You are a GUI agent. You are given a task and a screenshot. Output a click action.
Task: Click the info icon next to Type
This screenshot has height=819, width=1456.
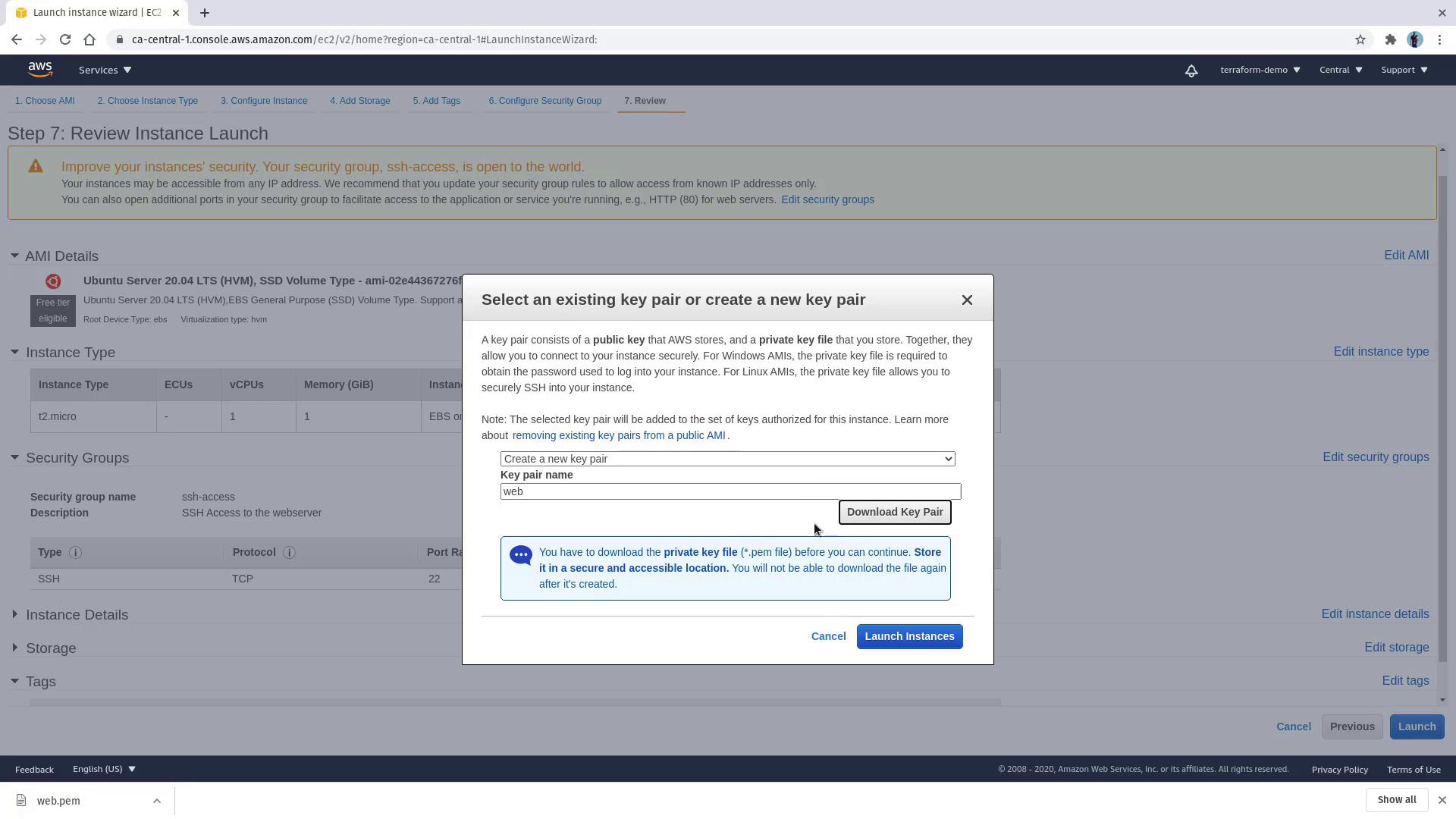pos(75,553)
